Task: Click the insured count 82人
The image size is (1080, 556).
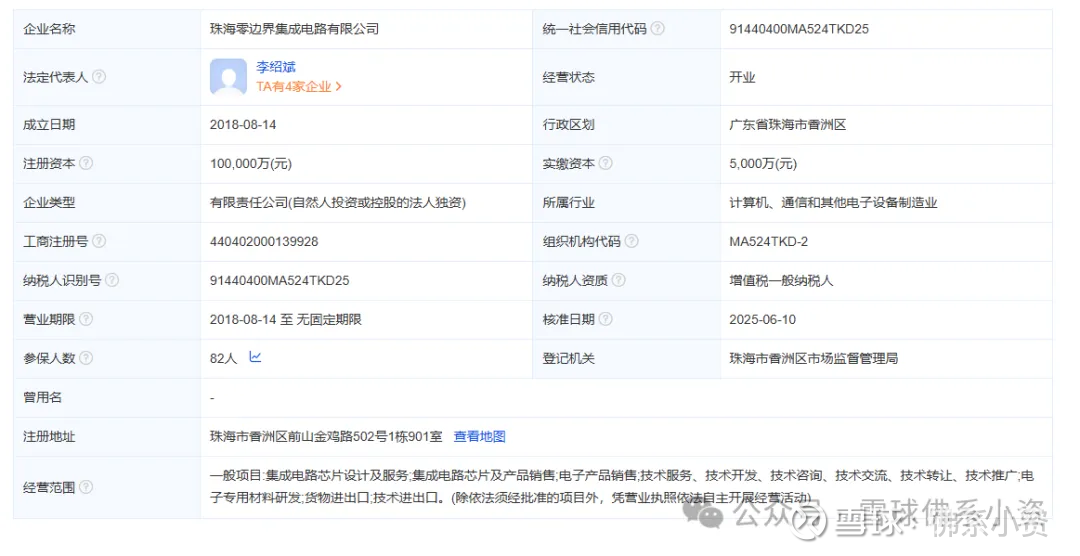Action: 223,358
